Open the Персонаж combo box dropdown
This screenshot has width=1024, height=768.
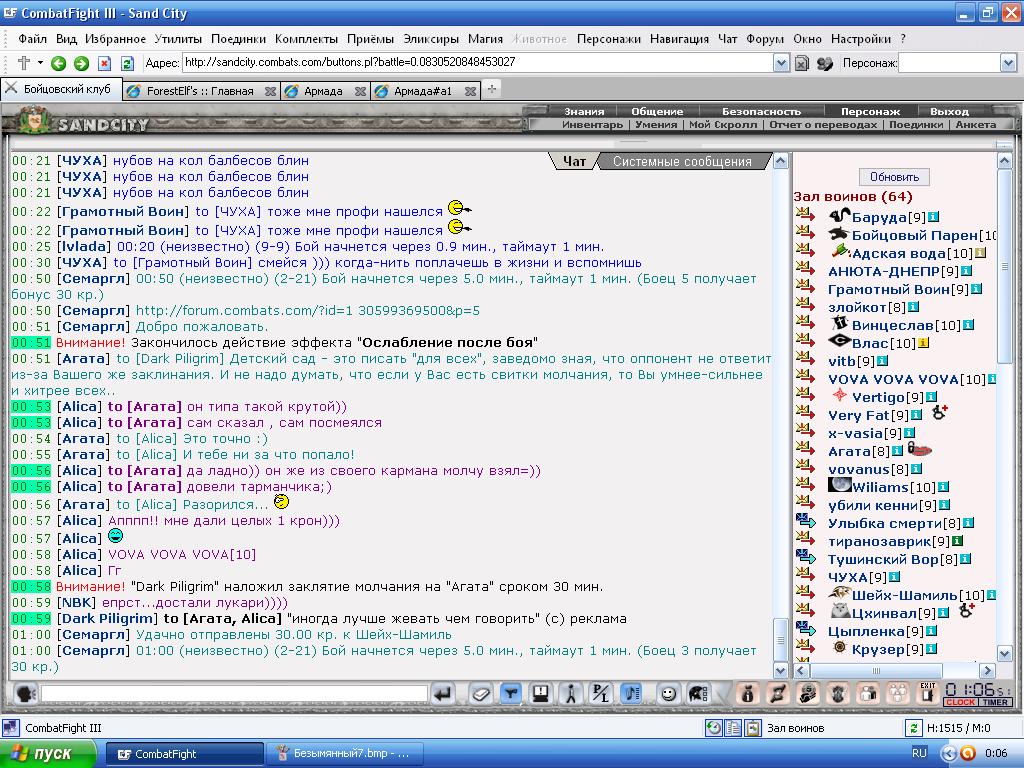pyautogui.click(x=1008, y=63)
